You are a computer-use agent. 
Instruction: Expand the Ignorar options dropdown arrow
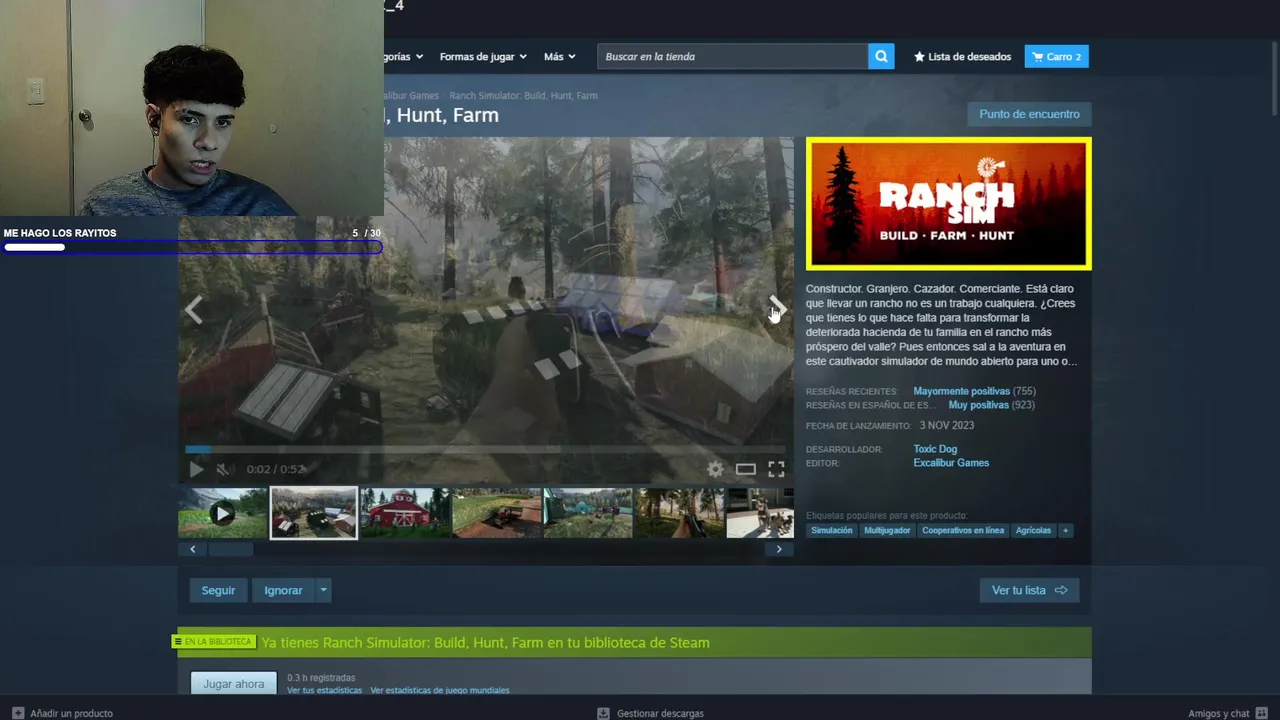[x=323, y=590]
